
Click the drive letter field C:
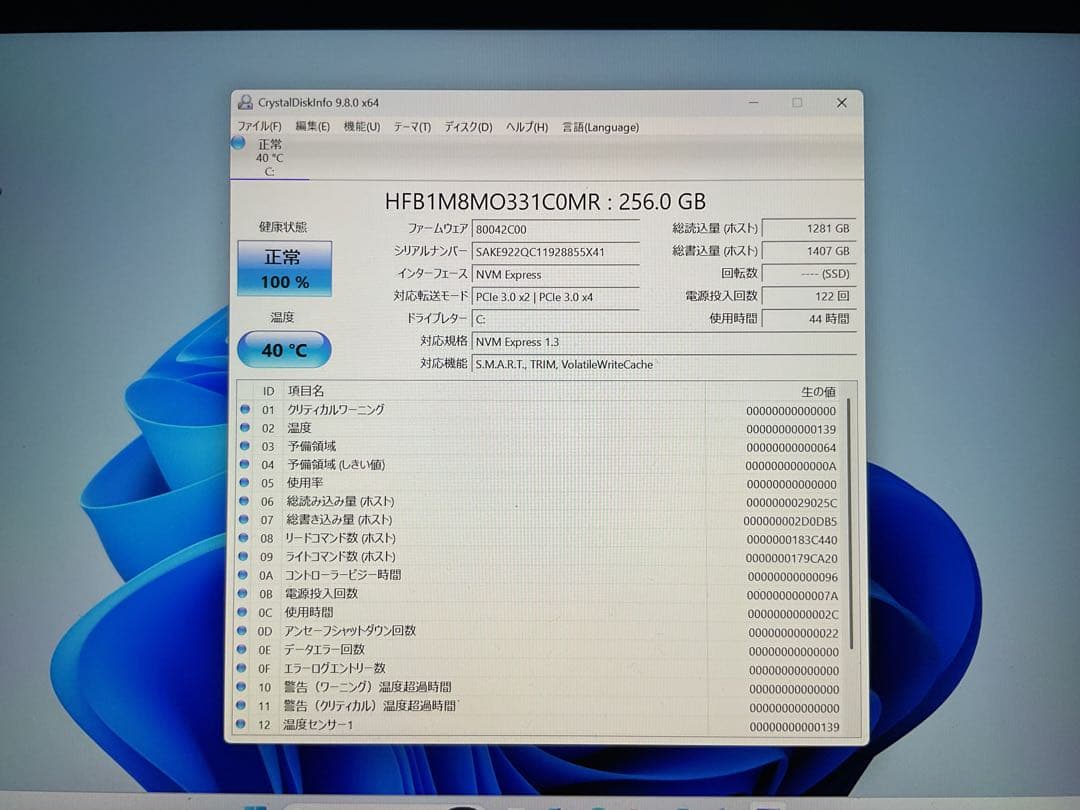tap(556, 319)
